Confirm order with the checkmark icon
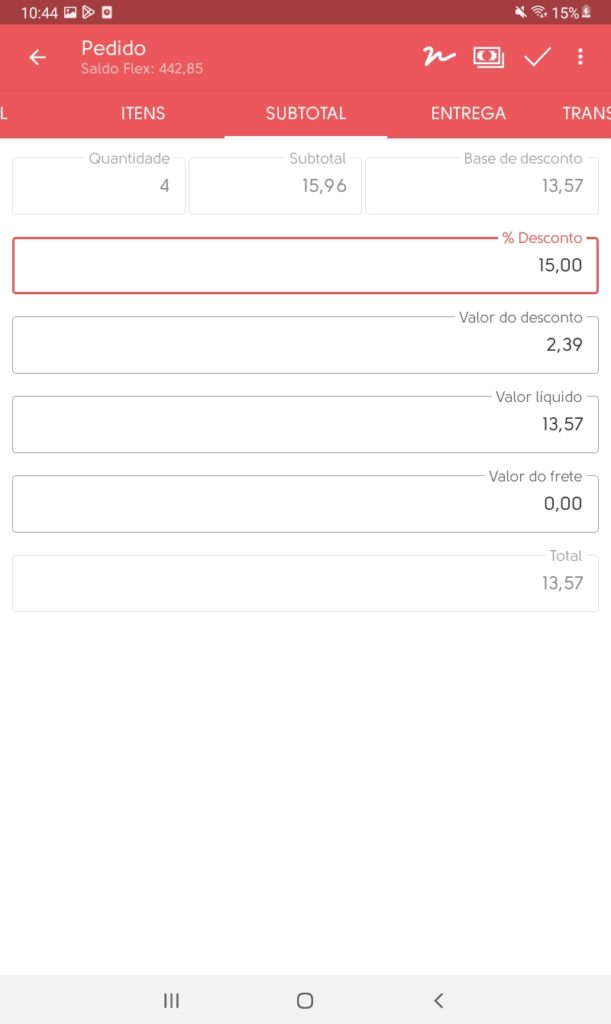 [538, 57]
